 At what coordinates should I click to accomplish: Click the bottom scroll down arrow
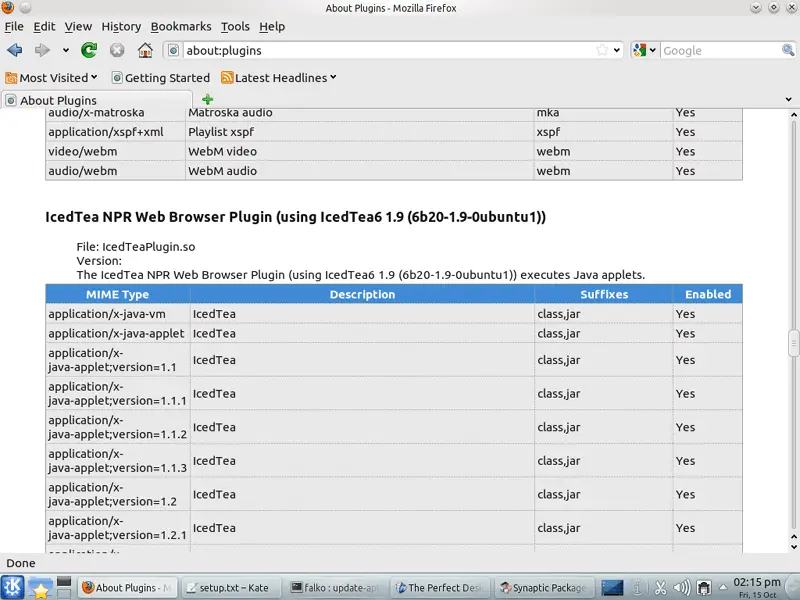click(793, 546)
